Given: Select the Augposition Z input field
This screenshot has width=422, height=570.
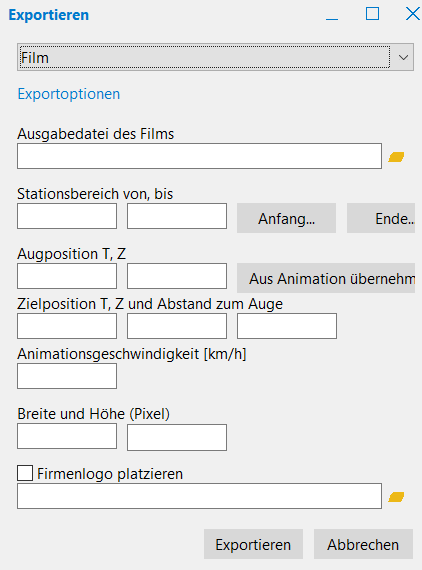Looking at the screenshot, I should coord(177,276).
